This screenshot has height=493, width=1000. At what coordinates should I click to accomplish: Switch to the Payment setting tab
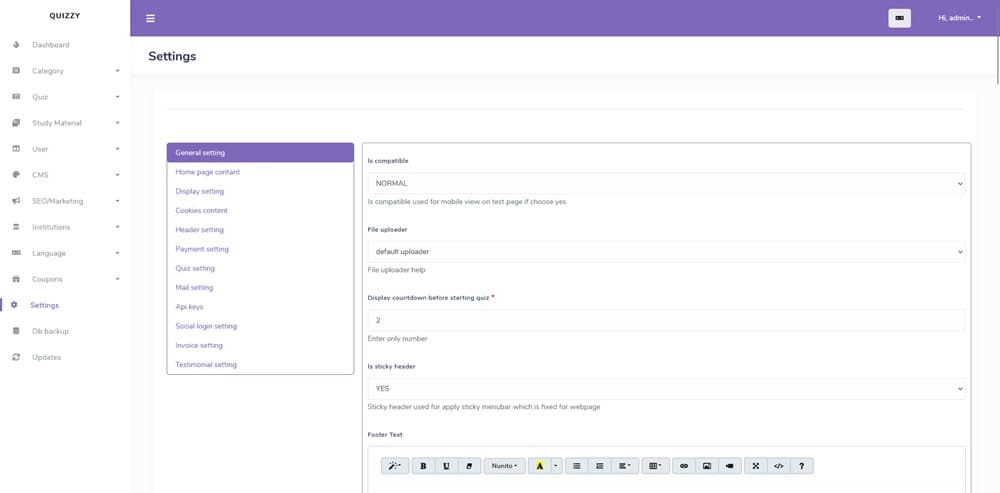pyautogui.click(x=260, y=249)
